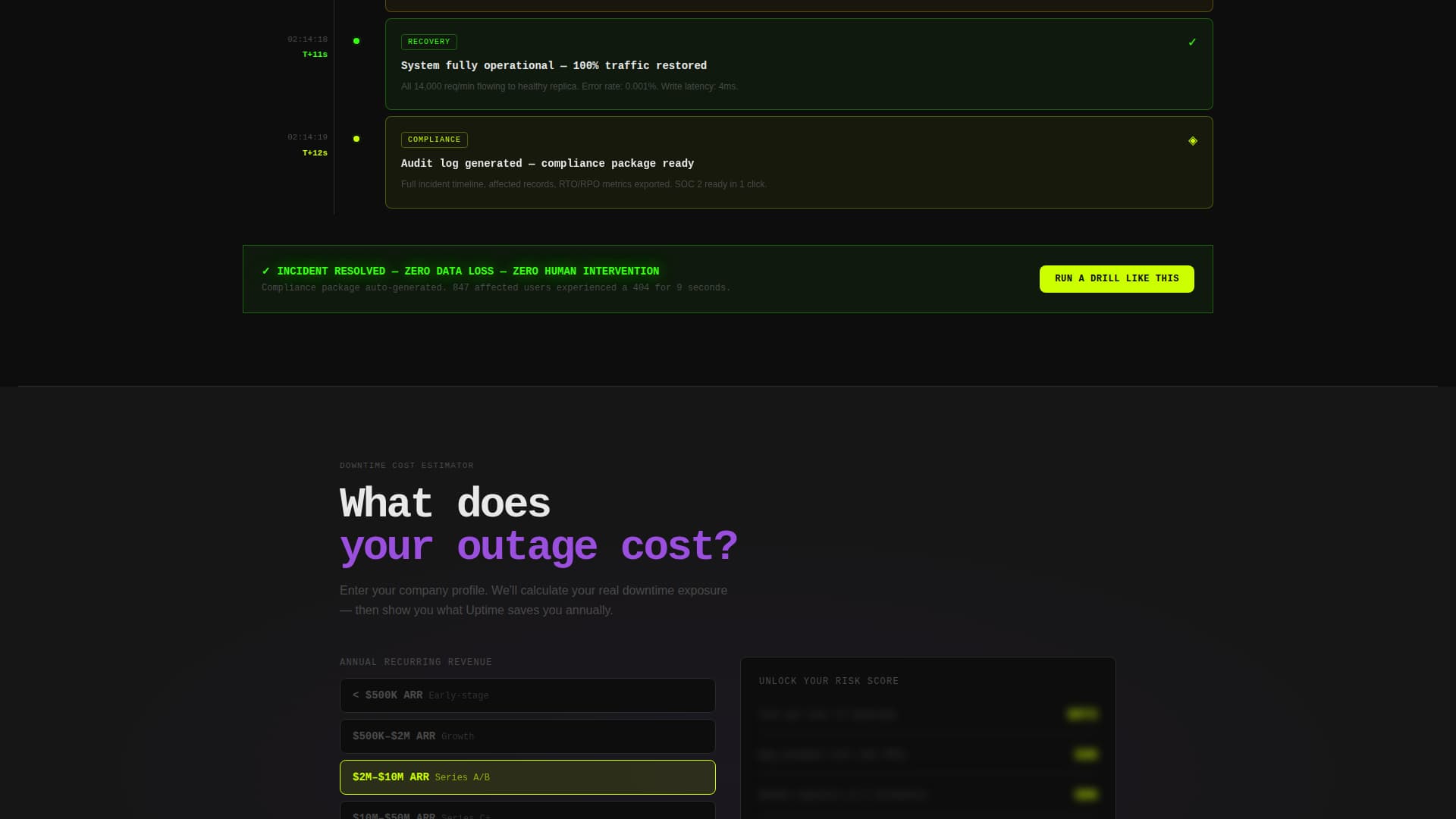Click the first blurred value in risk score panel
This screenshot has width=1456, height=819.
pos(1082,714)
